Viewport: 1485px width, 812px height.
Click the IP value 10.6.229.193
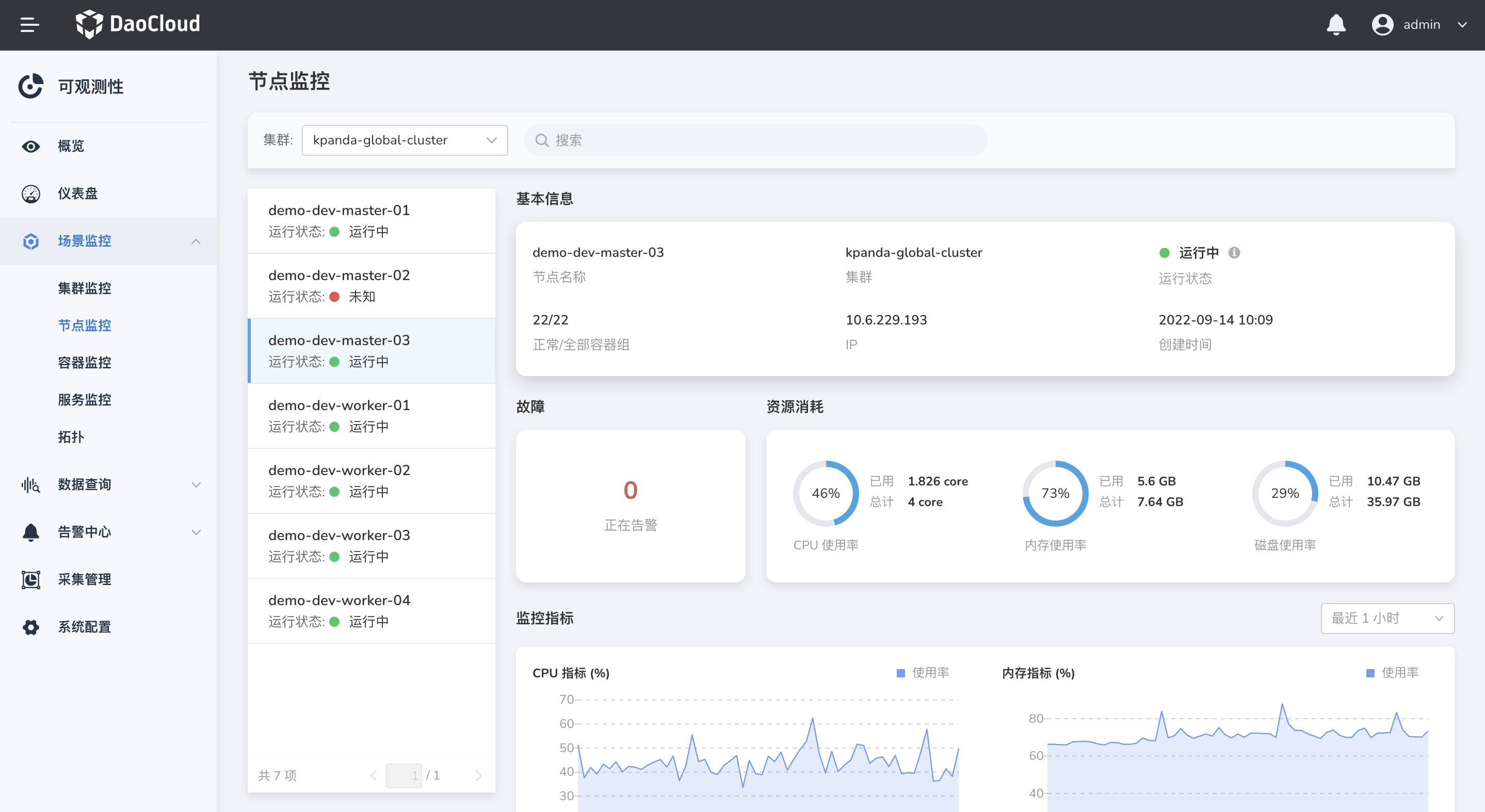886,320
